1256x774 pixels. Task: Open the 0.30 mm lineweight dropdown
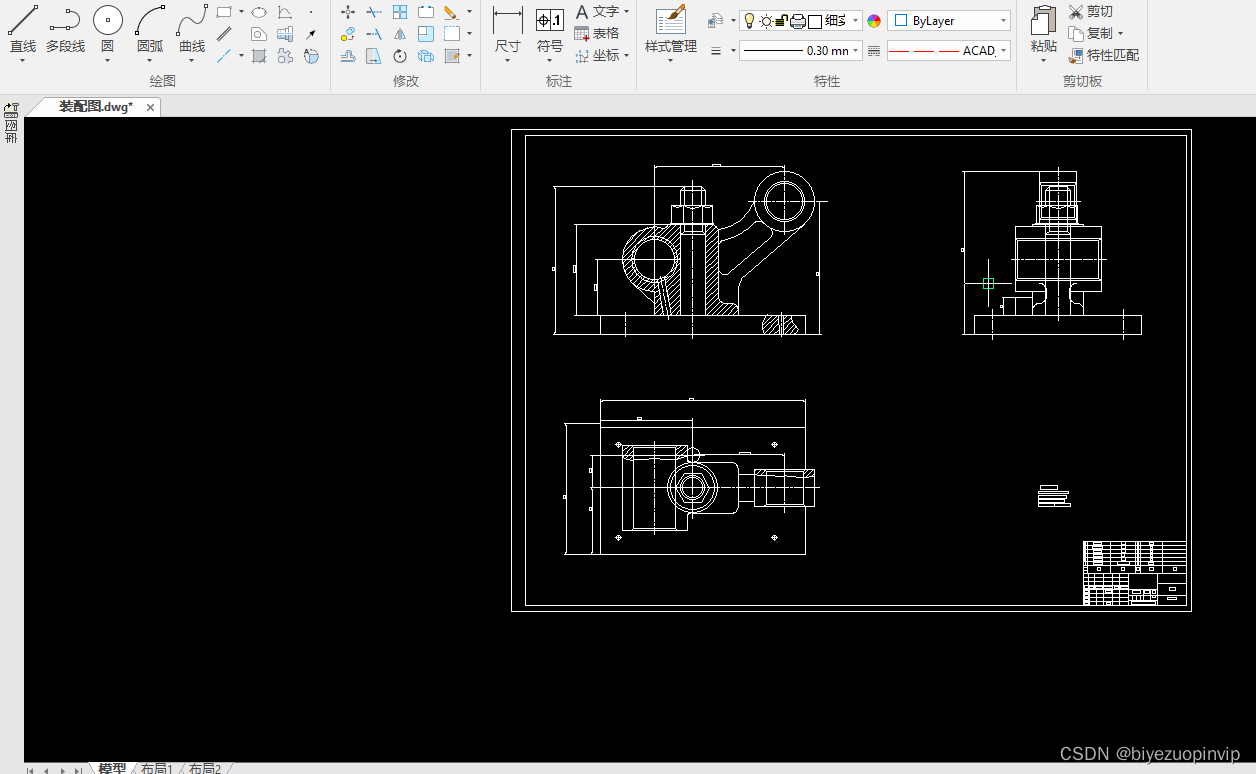pos(800,50)
